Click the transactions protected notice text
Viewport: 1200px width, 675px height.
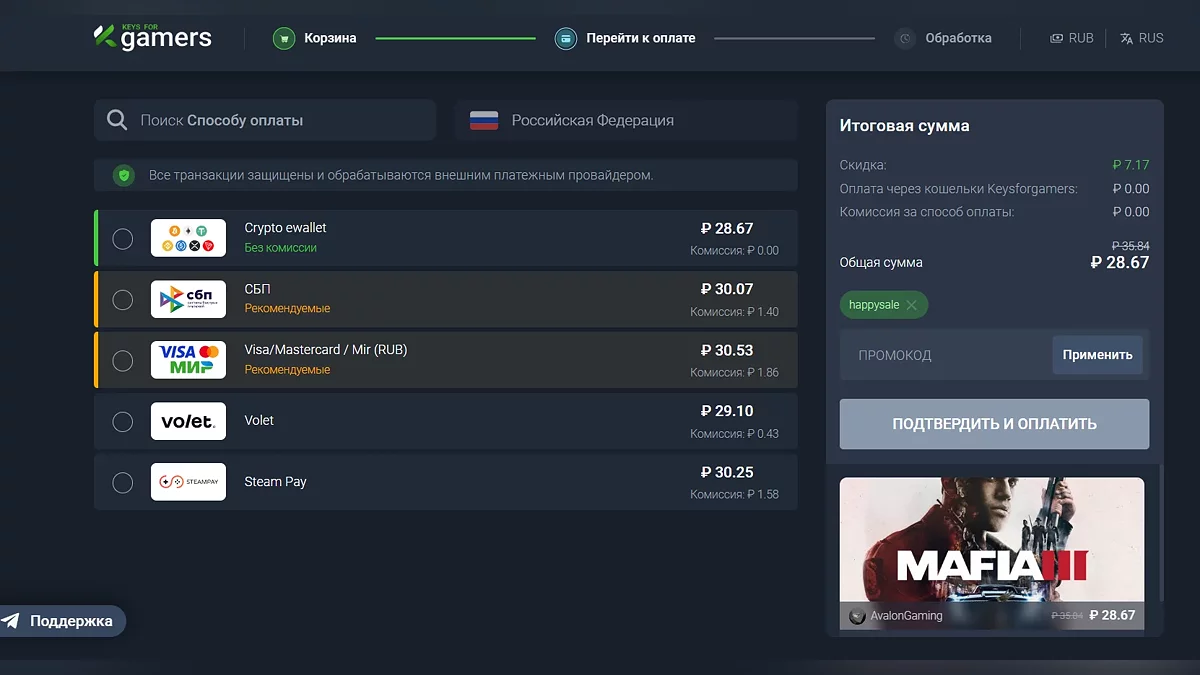401,175
